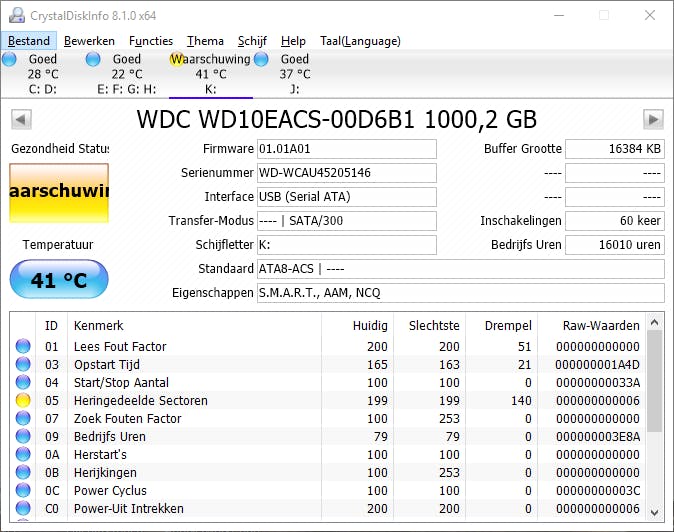
Task: Click the status icon for attribute 09 Bedrijfs Uren
Action: coord(23,437)
